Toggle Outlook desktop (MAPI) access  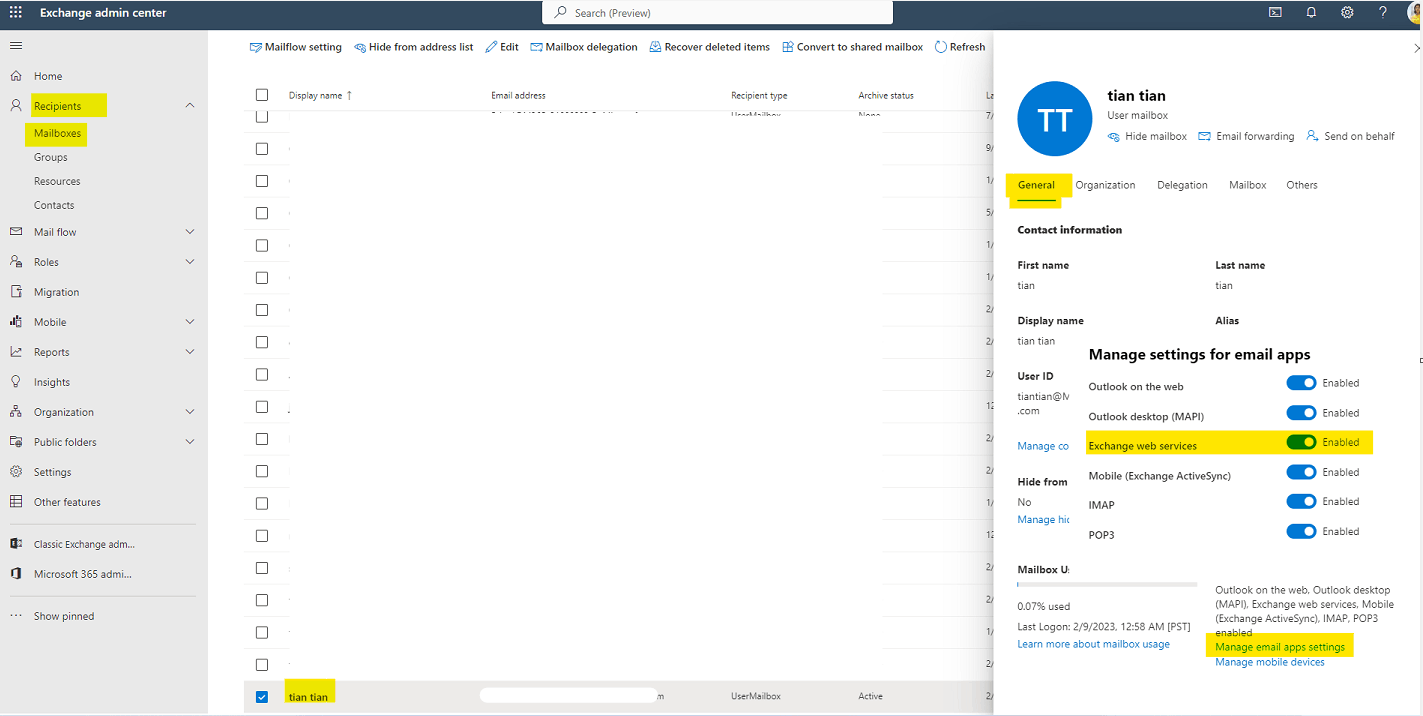point(1301,413)
